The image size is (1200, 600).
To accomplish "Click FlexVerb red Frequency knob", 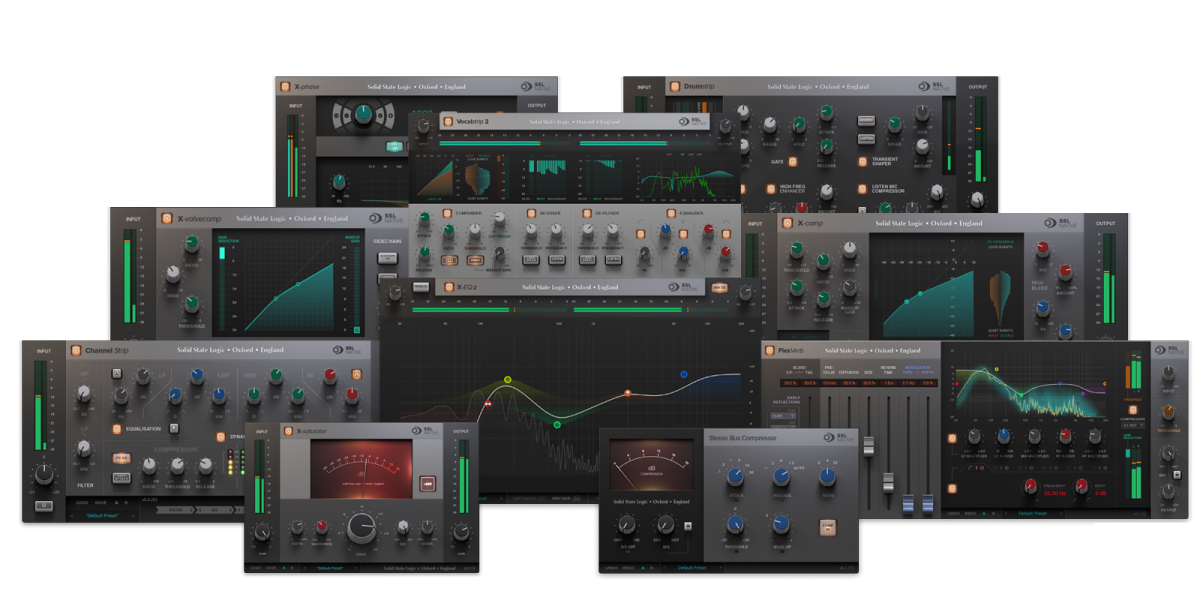I will coord(1031,485).
